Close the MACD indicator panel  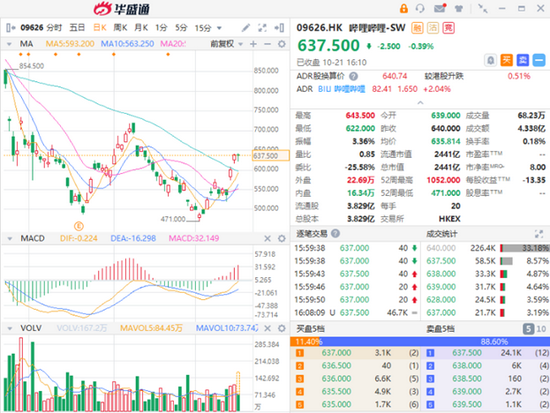tap(267, 239)
